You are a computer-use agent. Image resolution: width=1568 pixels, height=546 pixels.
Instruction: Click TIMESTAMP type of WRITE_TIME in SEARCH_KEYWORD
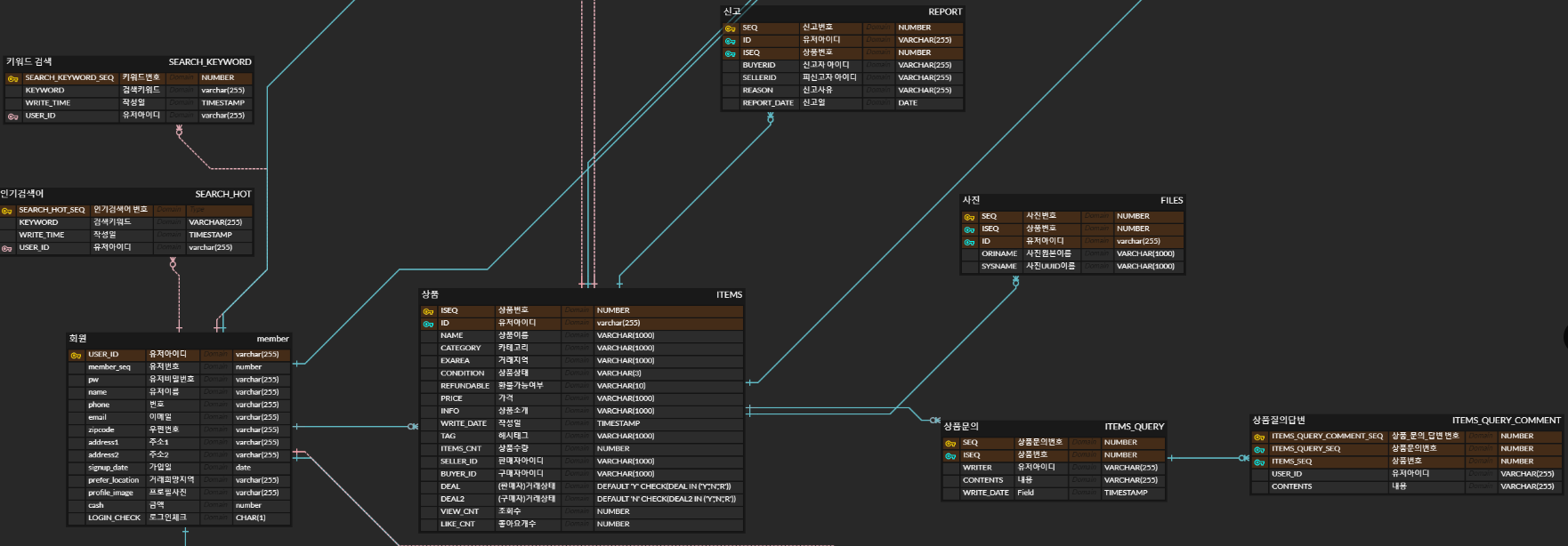tap(222, 102)
